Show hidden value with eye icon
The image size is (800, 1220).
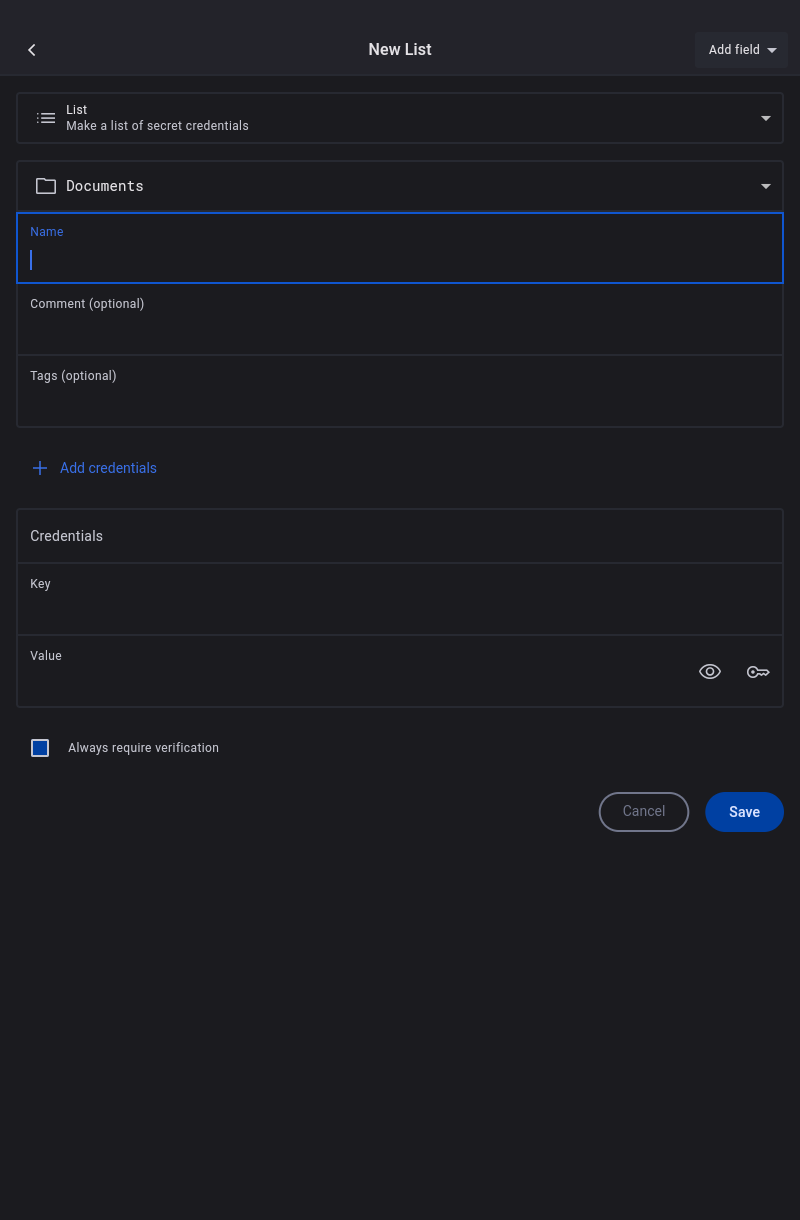click(x=710, y=672)
